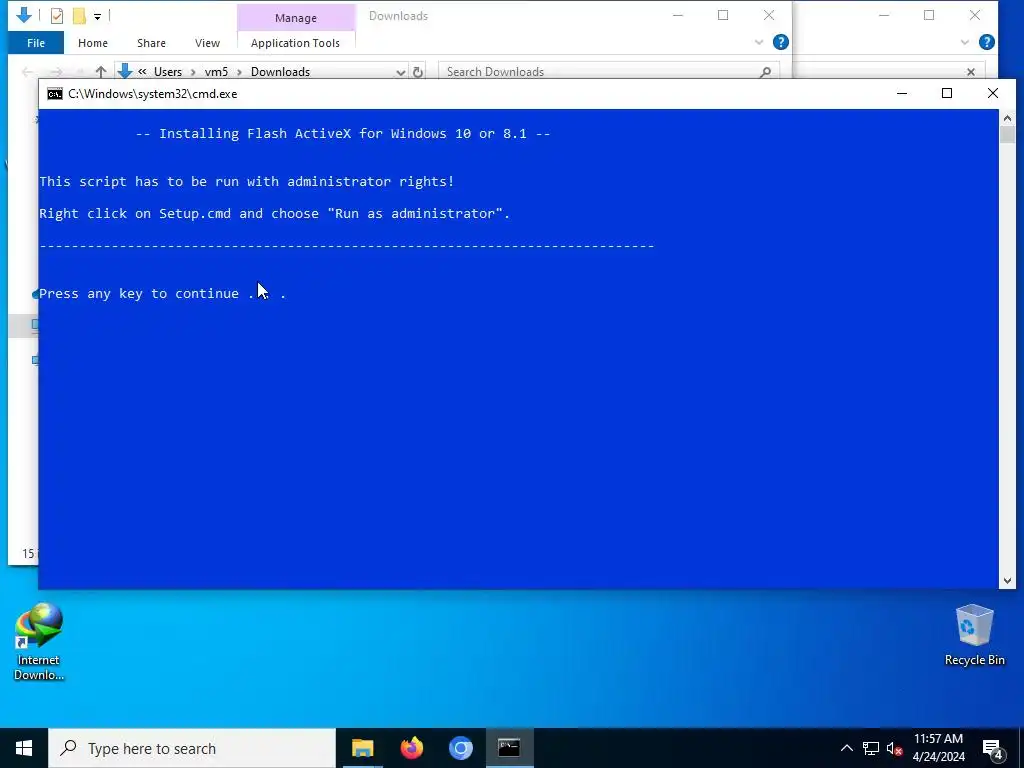Click the Manage contextual tab
1024x768 pixels.
coord(296,18)
